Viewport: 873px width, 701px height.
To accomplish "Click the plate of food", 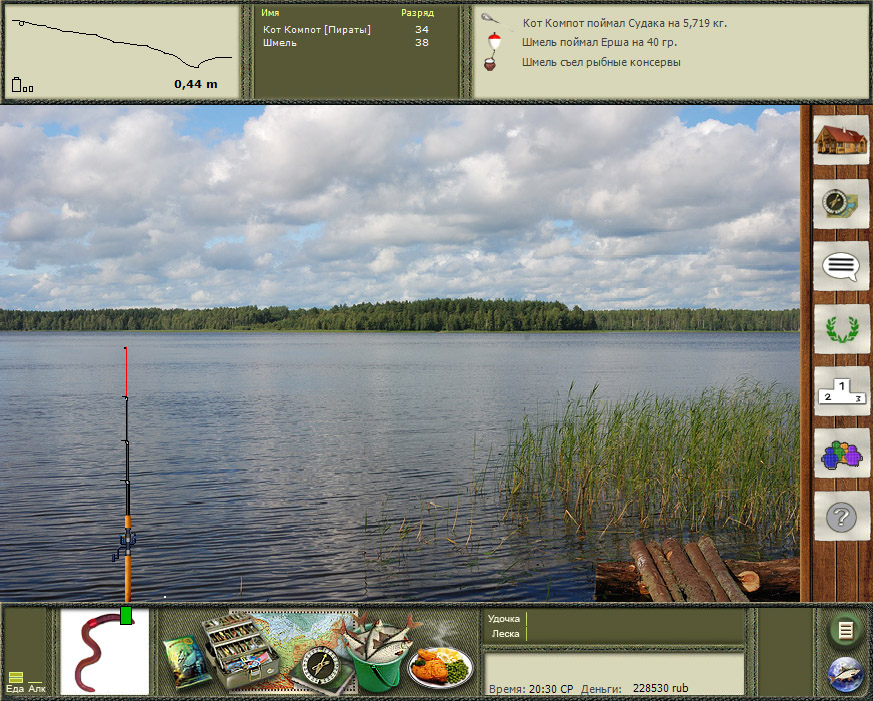I will 441,665.
